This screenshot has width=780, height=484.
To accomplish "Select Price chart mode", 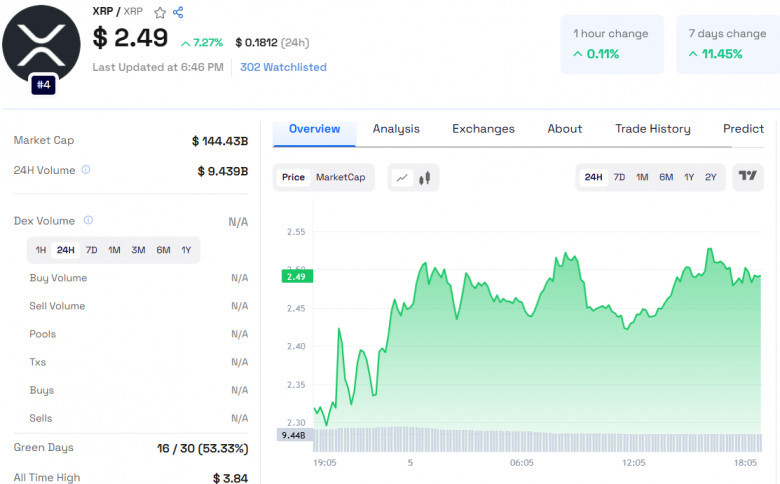I will (293, 177).
